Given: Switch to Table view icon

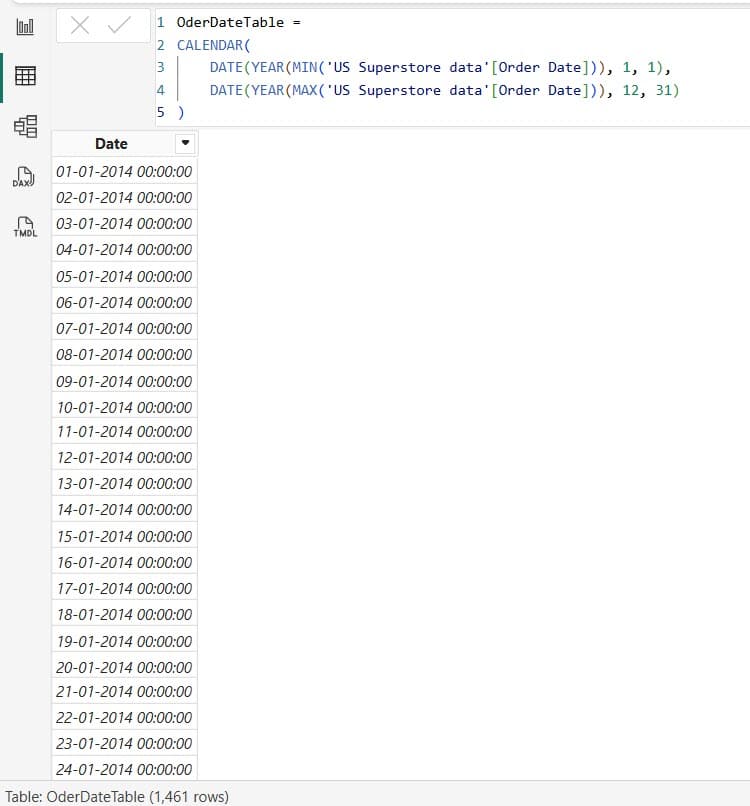Looking at the screenshot, I should point(25,76).
